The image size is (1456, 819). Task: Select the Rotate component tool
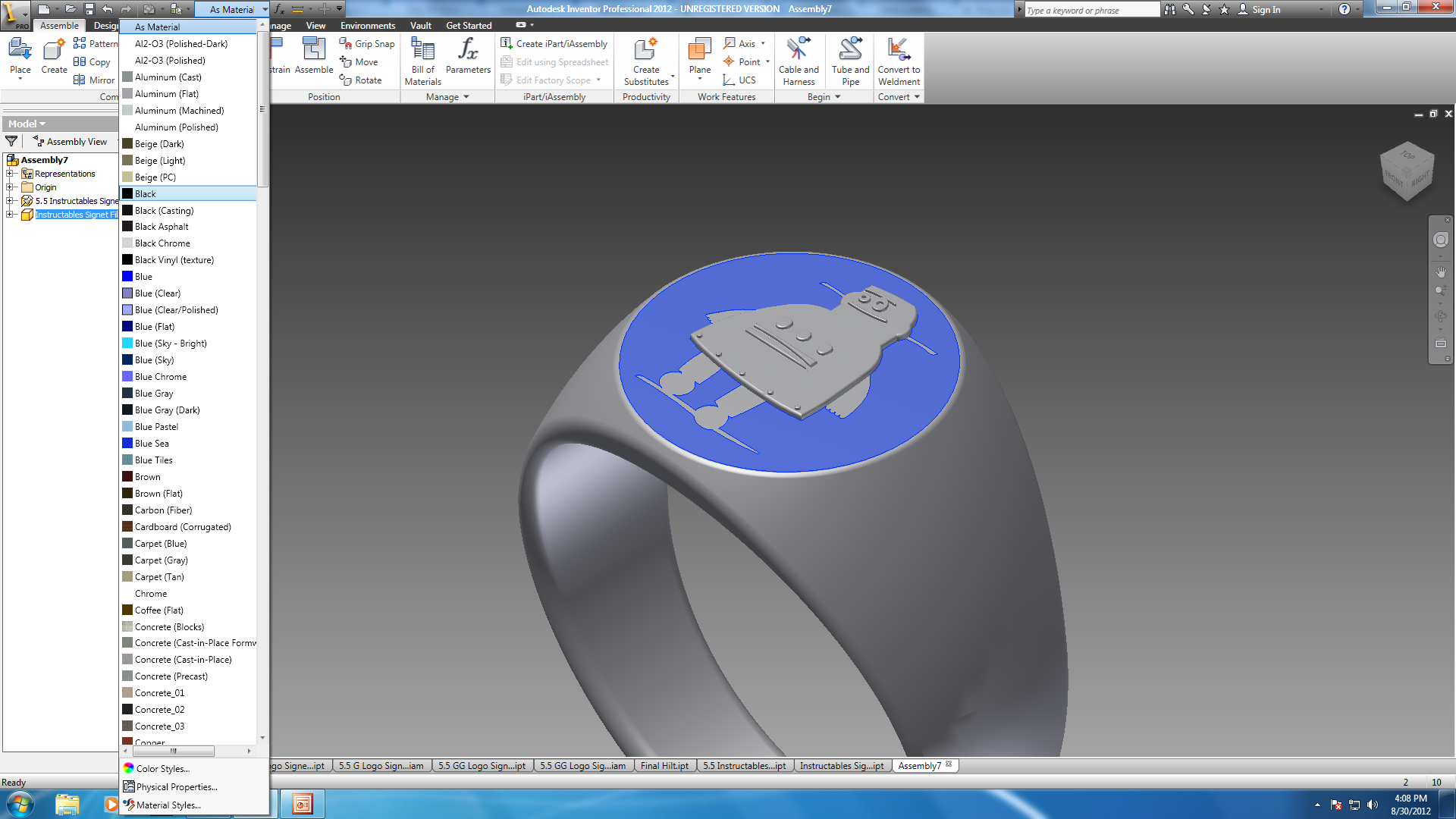click(361, 80)
